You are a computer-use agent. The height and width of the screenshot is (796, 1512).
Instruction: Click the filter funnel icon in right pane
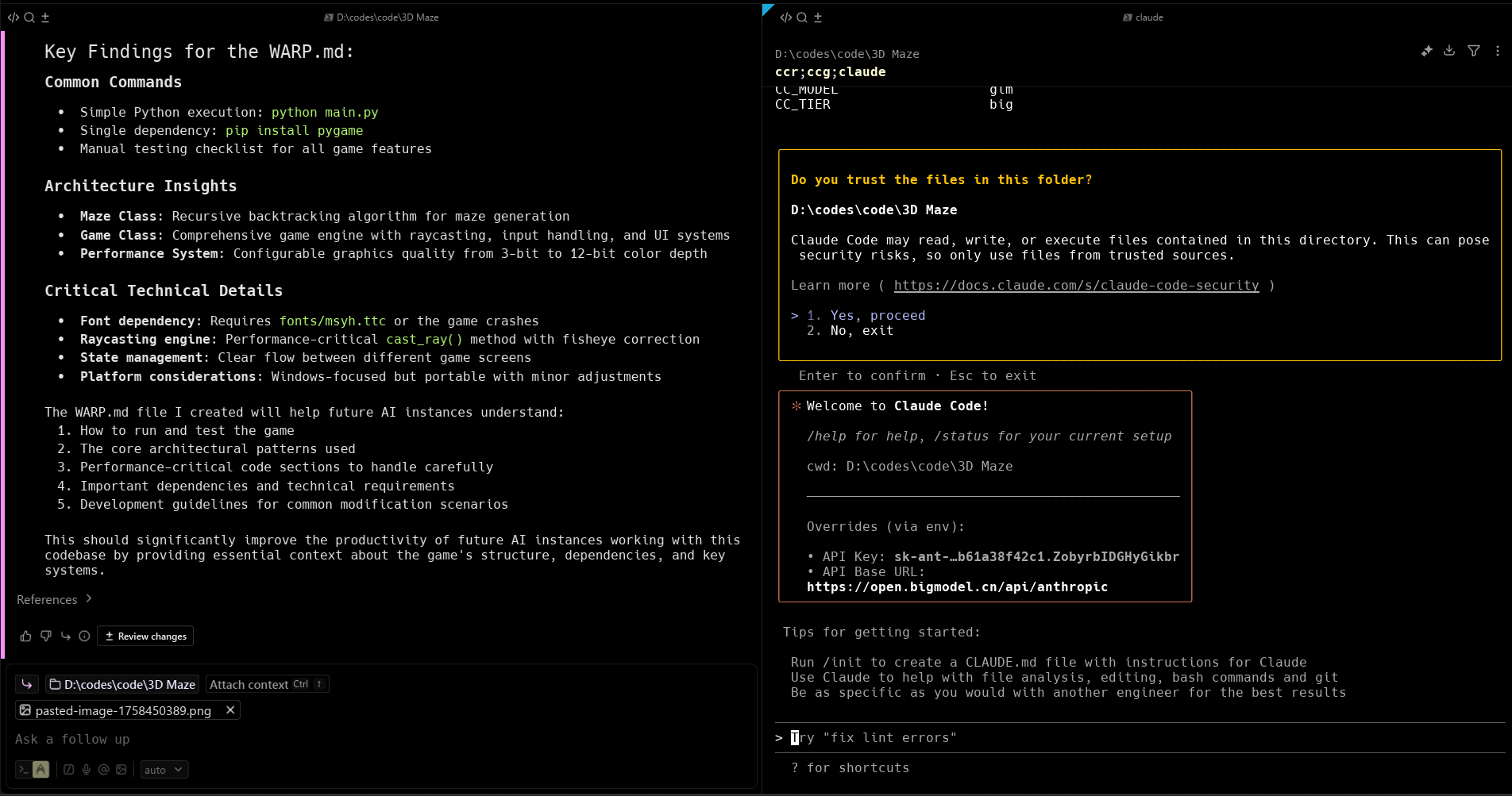click(x=1474, y=51)
